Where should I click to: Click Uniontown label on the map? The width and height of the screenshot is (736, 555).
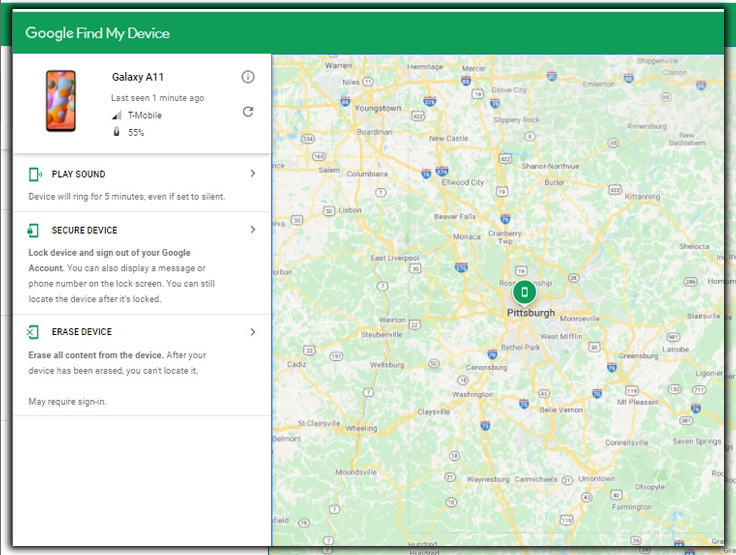(x=597, y=478)
